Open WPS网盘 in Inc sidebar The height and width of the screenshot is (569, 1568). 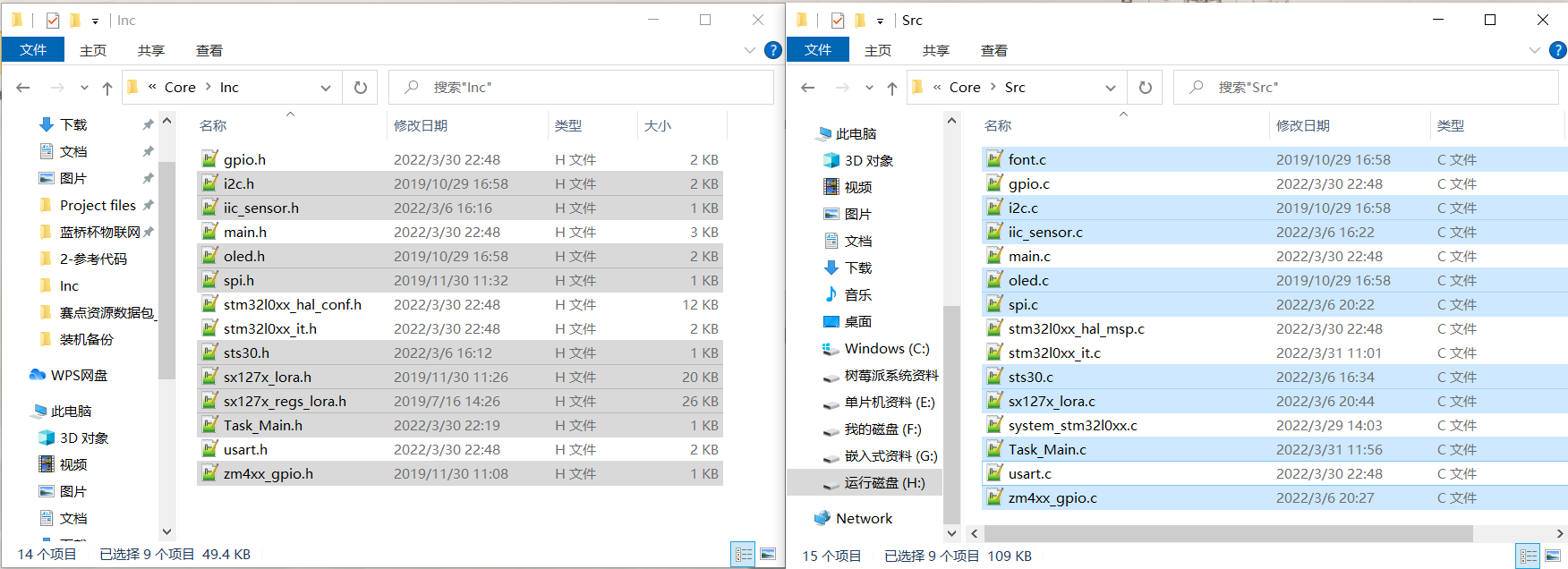click(69, 375)
